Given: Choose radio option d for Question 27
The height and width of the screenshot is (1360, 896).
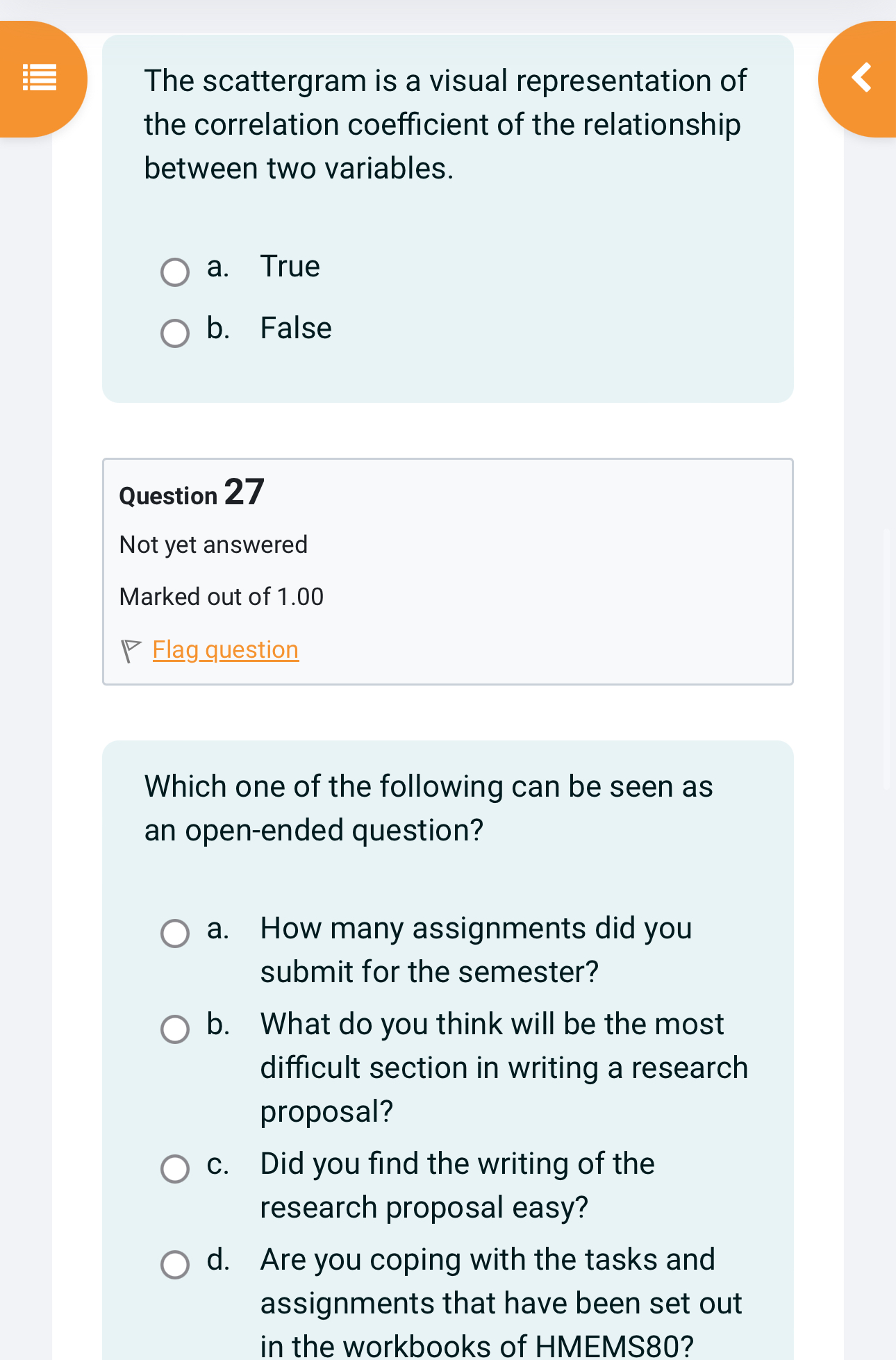Looking at the screenshot, I should tap(175, 1265).
